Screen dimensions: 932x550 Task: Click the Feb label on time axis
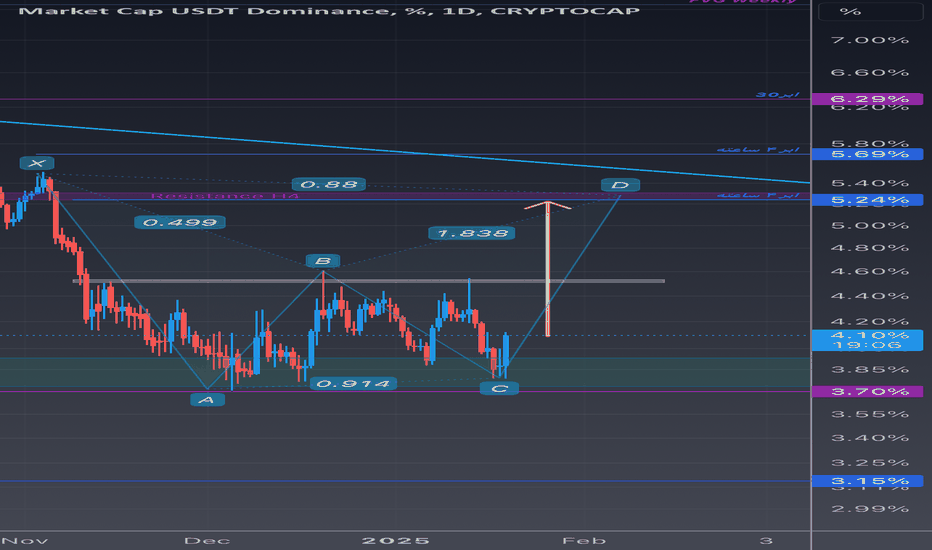(x=584, y=540)
